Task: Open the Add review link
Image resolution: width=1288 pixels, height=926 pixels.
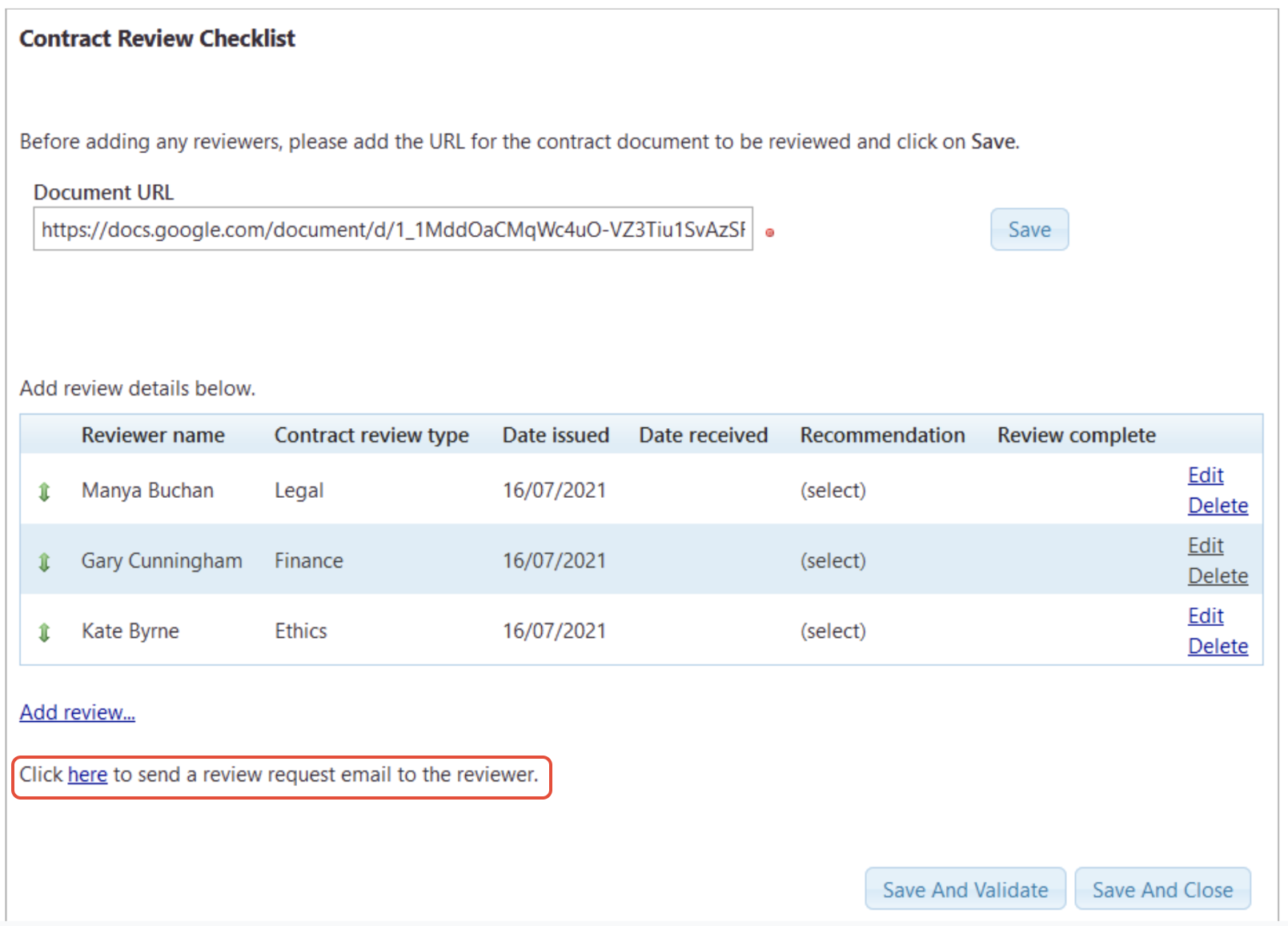Action: click(78, 712)
